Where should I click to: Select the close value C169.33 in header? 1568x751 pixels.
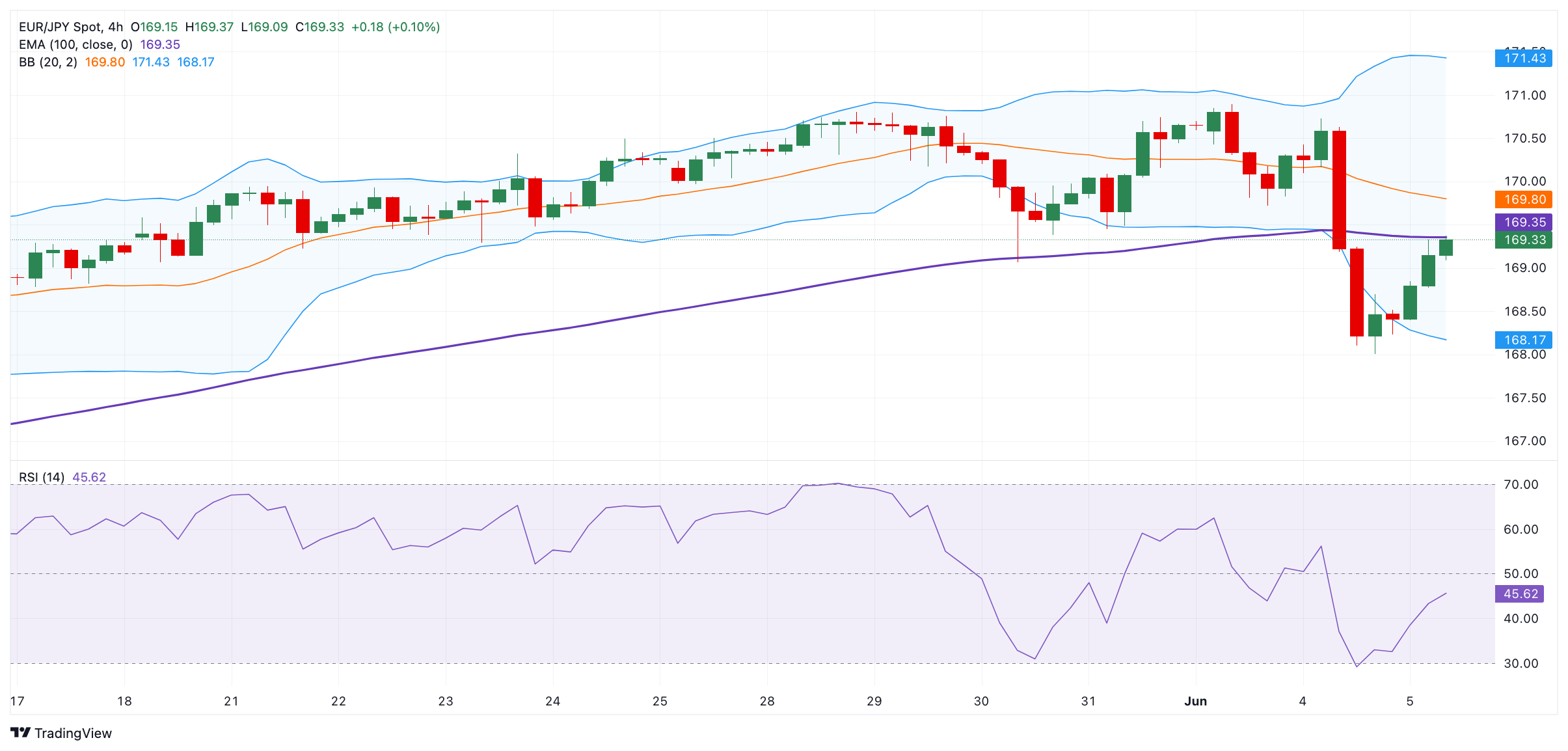[x=319, y=27]
